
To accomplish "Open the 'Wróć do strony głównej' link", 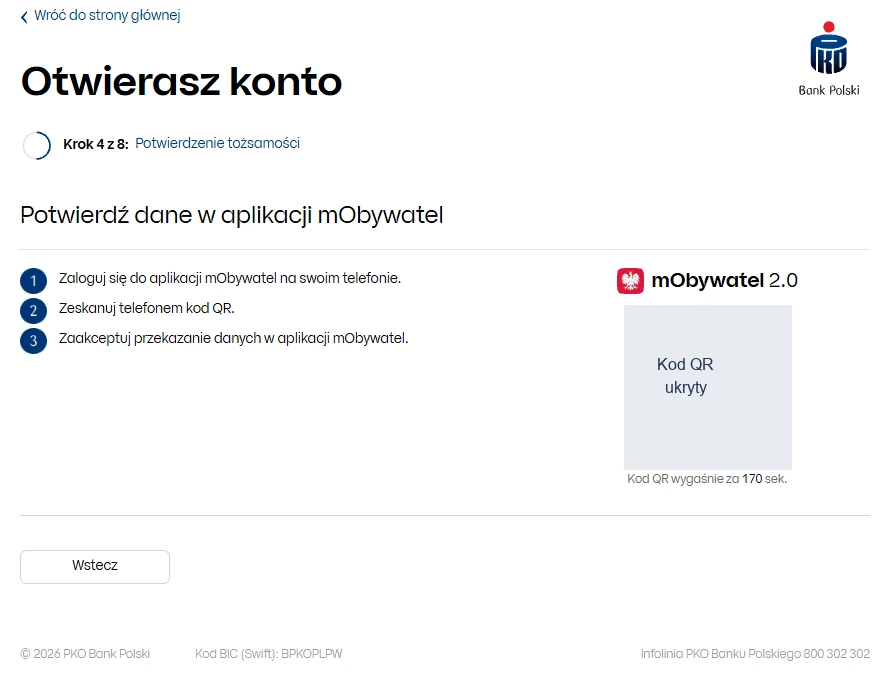I will tap(107, 15).
